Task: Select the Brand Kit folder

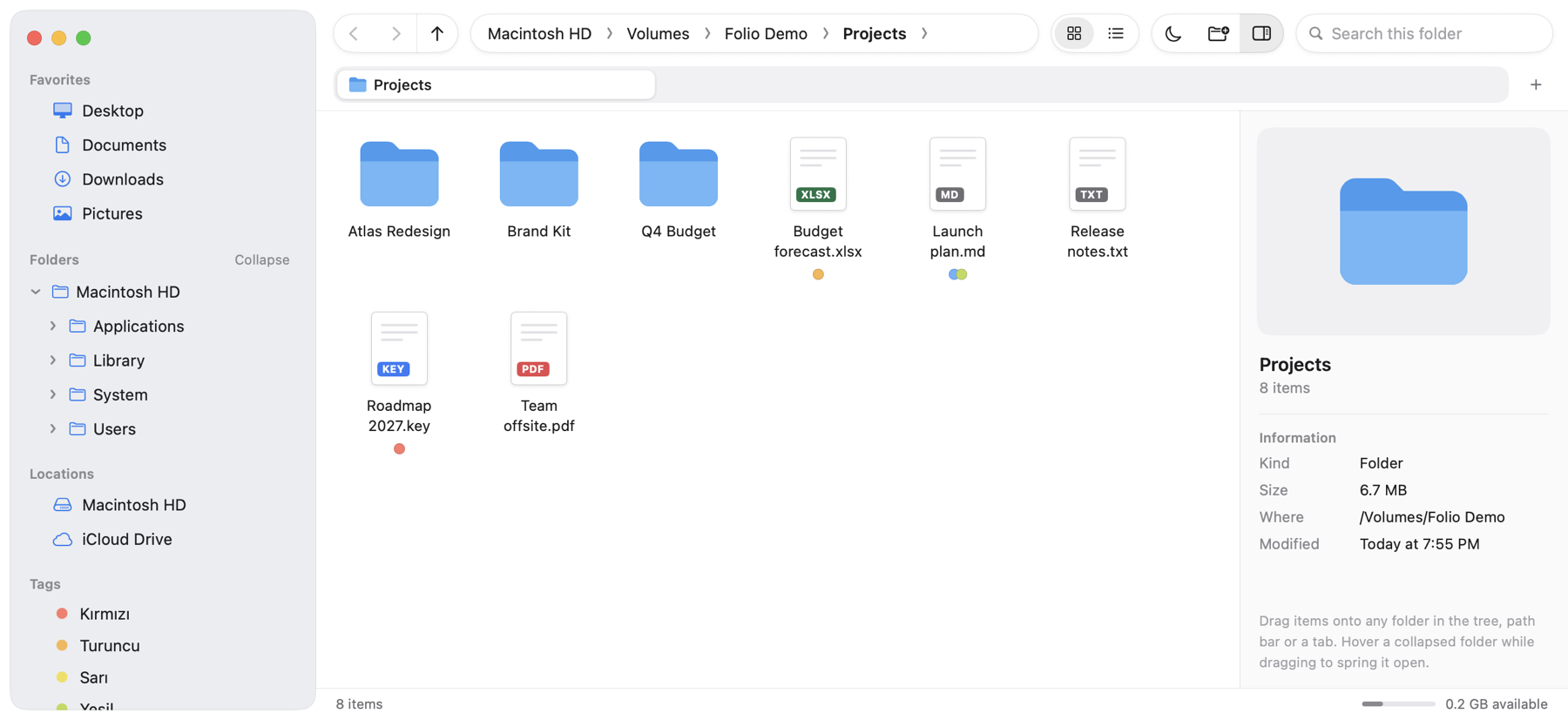Action: [x=538, y=189]
